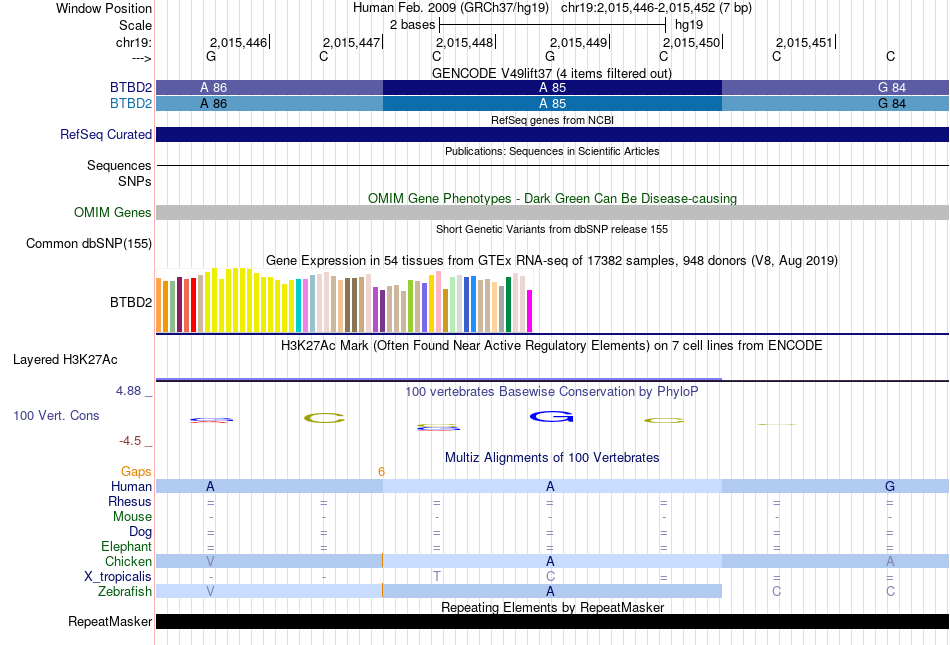The width and height of the screenshot is (950, 645).
Task: Click the orange Gaps label
Action: [136, 471]
